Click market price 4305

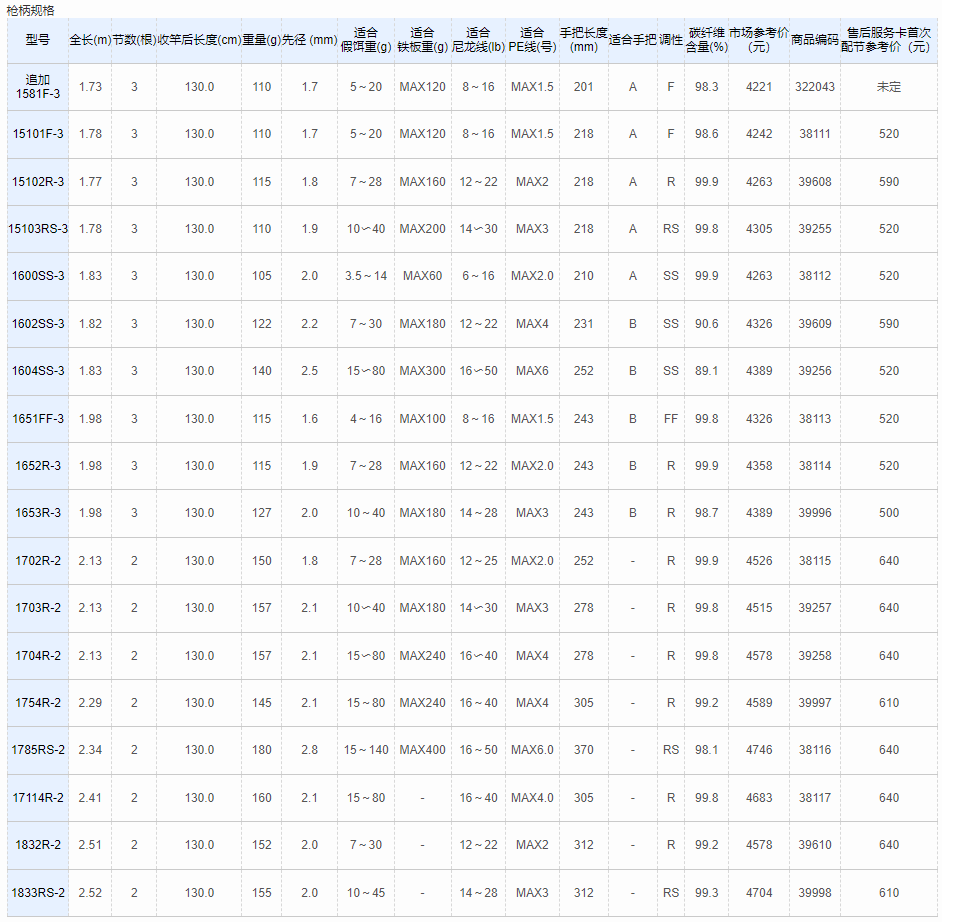[759, 229]
